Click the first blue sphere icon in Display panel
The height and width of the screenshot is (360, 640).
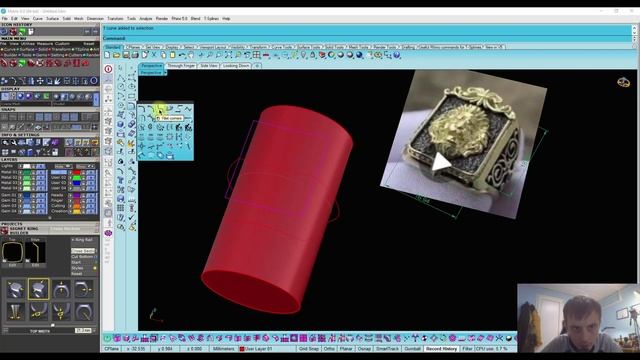coord(20,97)
